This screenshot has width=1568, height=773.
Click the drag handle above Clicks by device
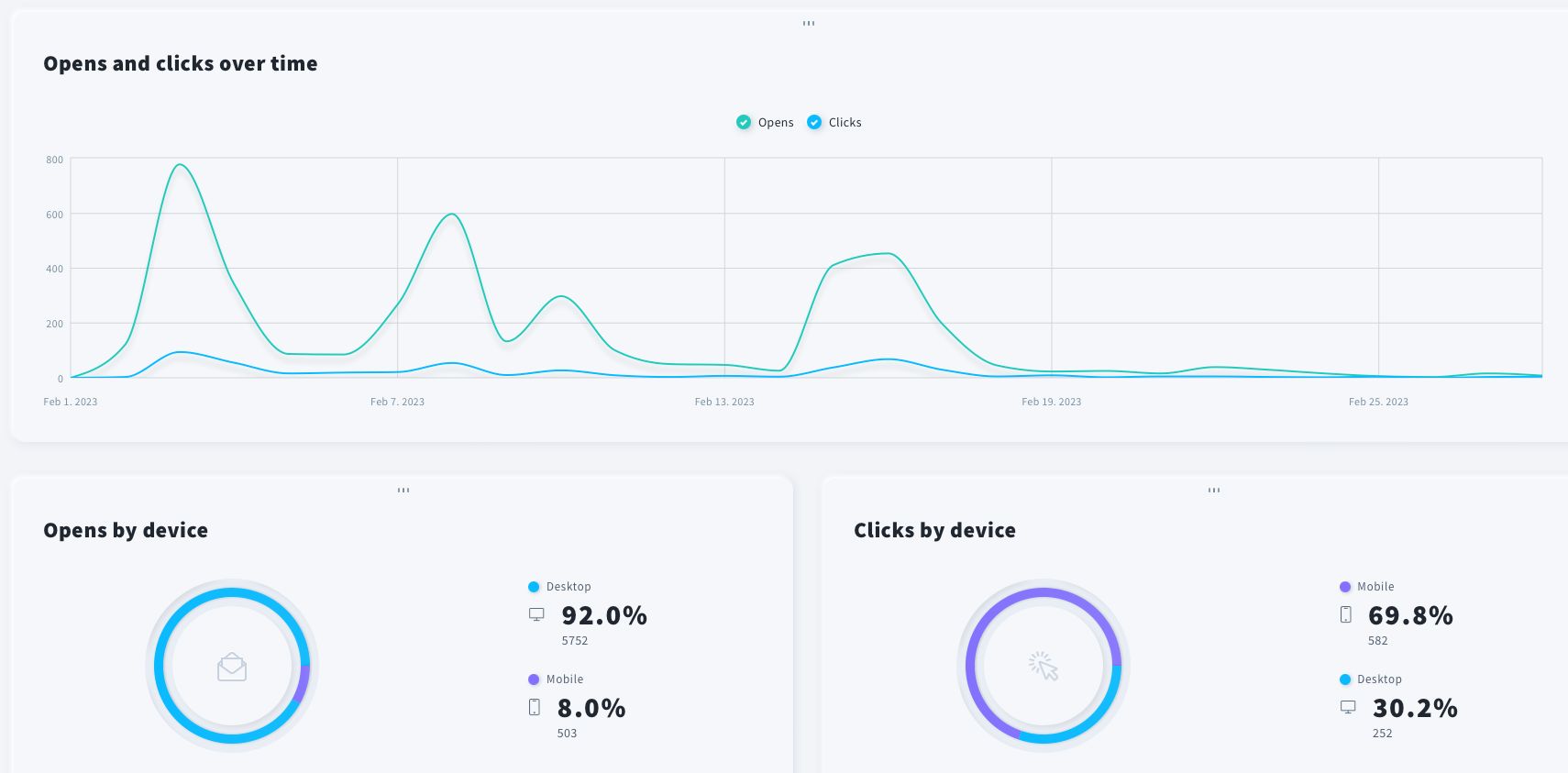(x=1214, y=490)
